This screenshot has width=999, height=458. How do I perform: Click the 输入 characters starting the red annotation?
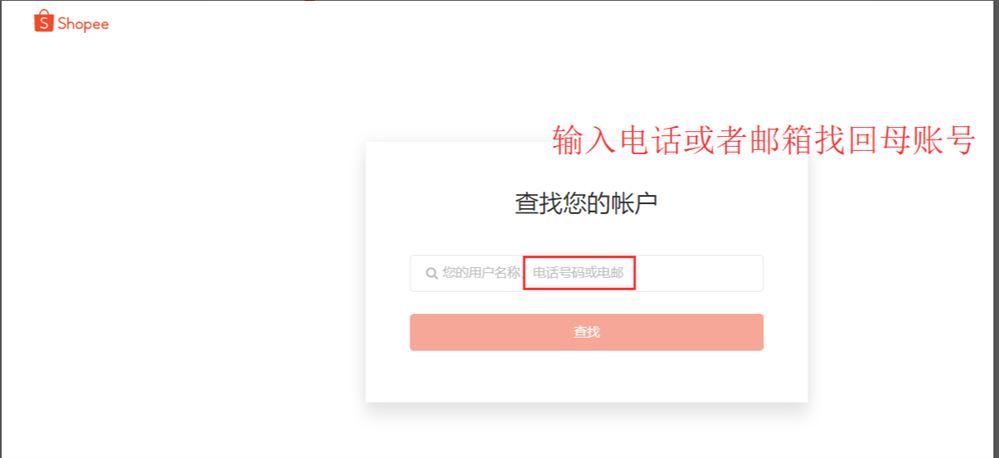tap(584, 140)
